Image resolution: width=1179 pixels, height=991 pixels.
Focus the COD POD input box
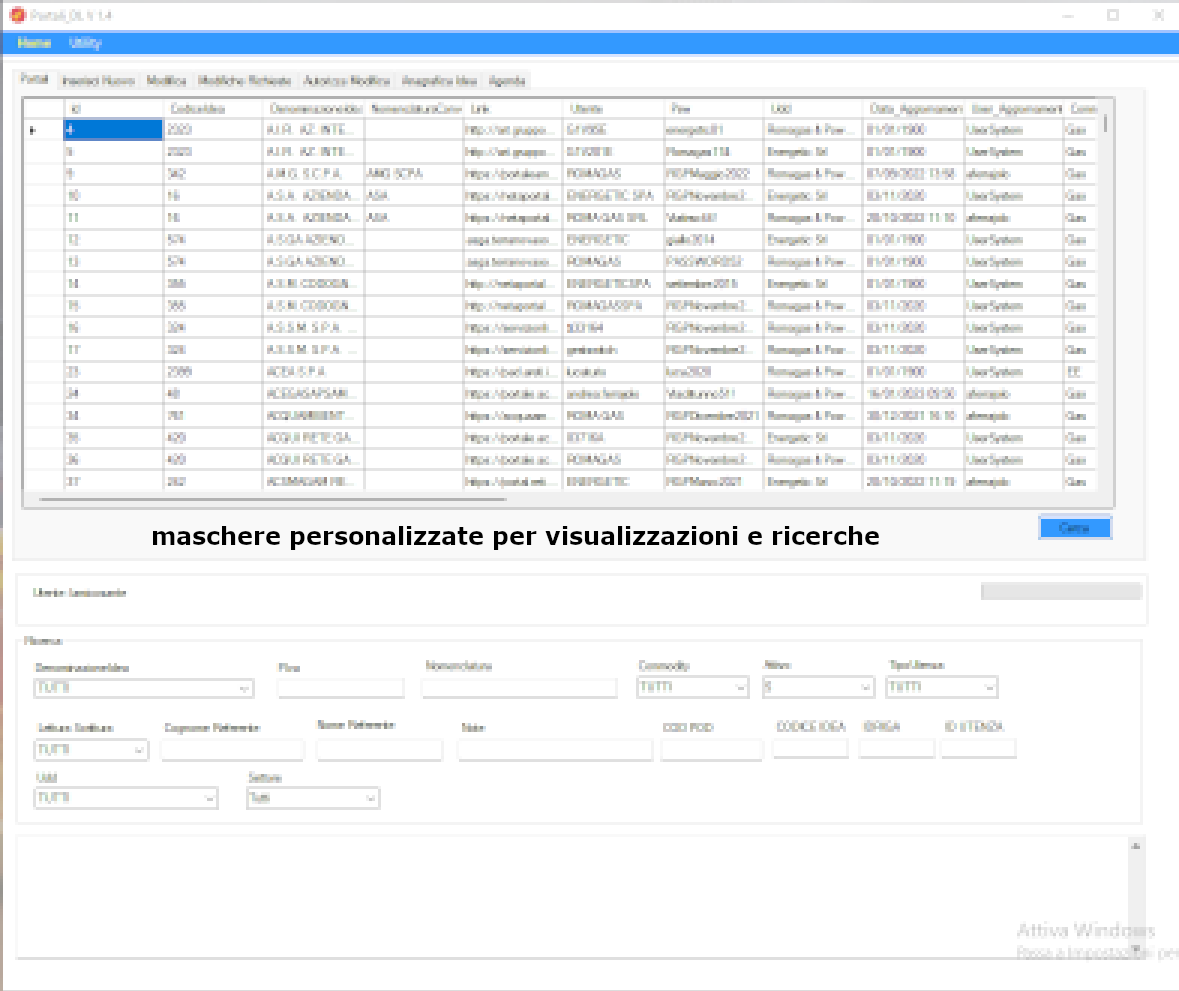(711, 749)
